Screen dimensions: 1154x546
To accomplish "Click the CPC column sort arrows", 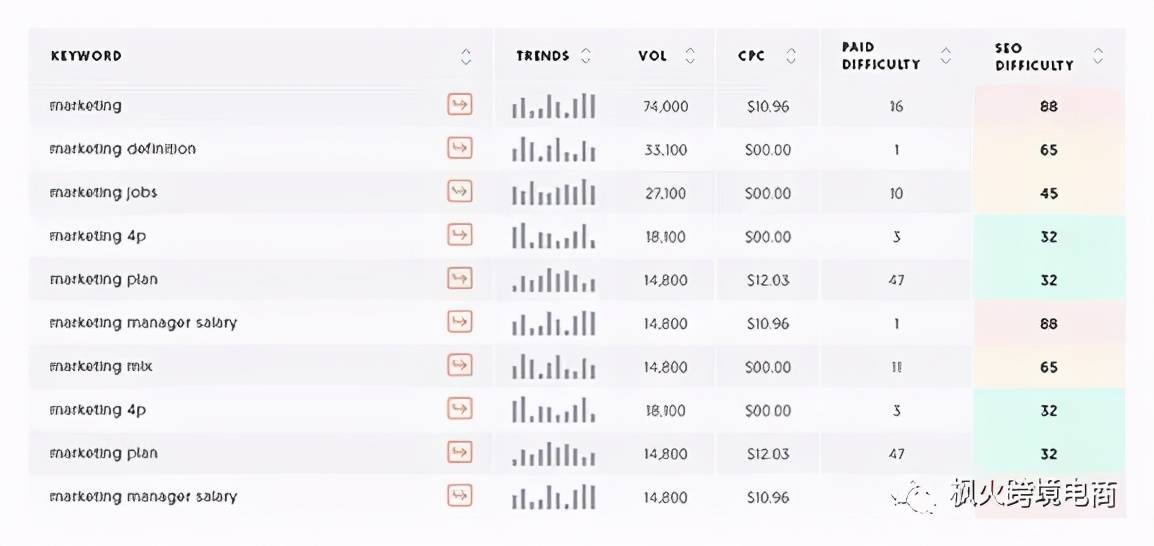I will 790,56.
